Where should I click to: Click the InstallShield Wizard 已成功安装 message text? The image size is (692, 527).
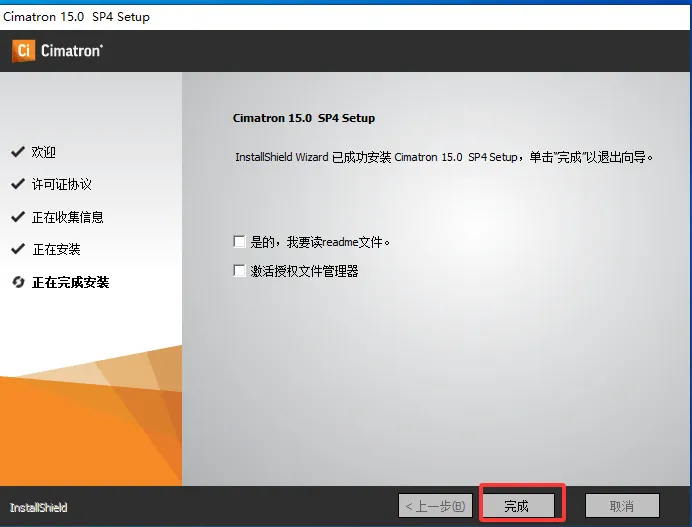pyautogui.click(x=444, y=157)
